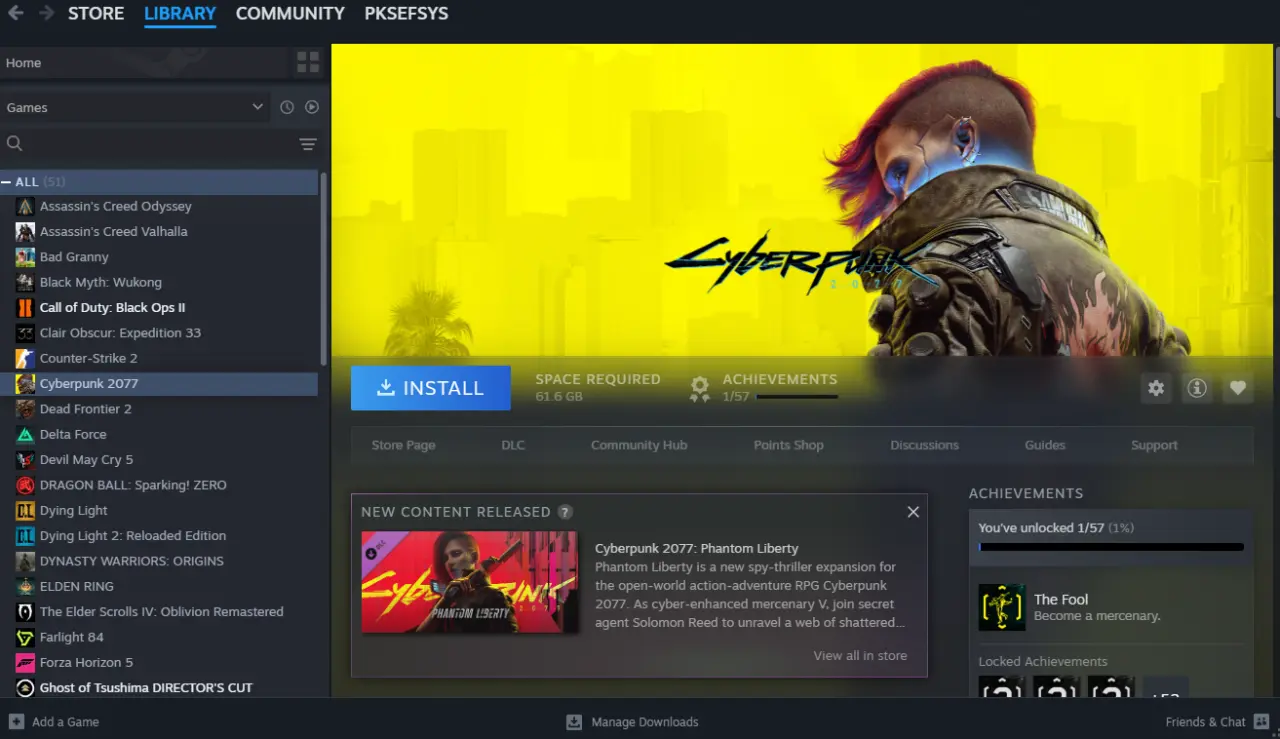Image resolution: width=1280 pixels, height=739 pixels.
Task: Install Cyberpunk 2077
Action: click(x=431, y=388)
